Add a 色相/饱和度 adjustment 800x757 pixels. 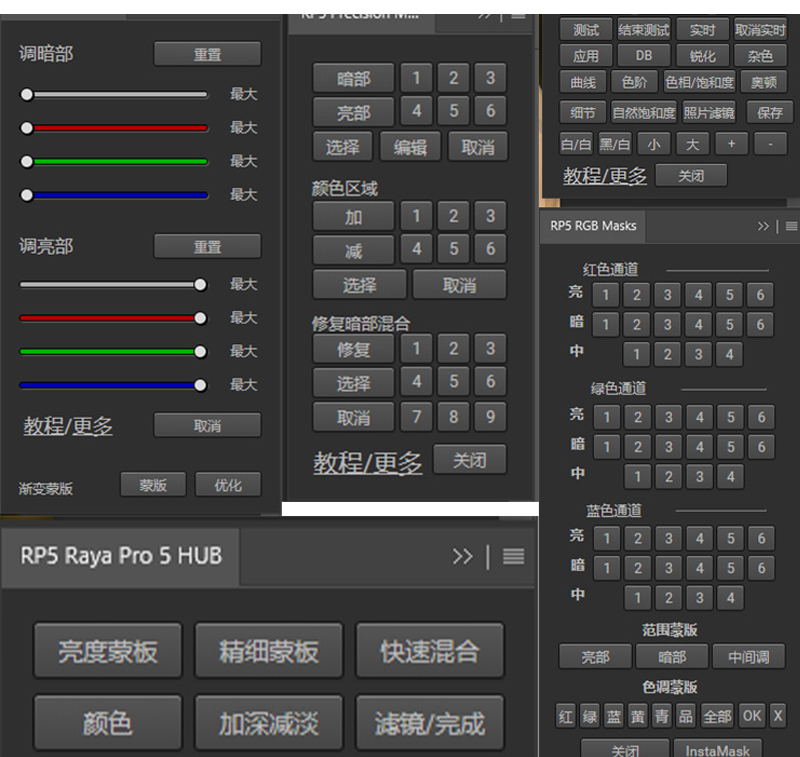click(x=699, y=82)
